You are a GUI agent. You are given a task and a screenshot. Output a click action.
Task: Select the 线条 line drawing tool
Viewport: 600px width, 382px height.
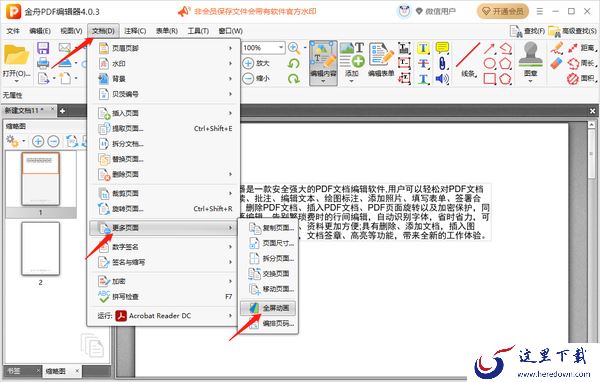(x=468, y=60)
